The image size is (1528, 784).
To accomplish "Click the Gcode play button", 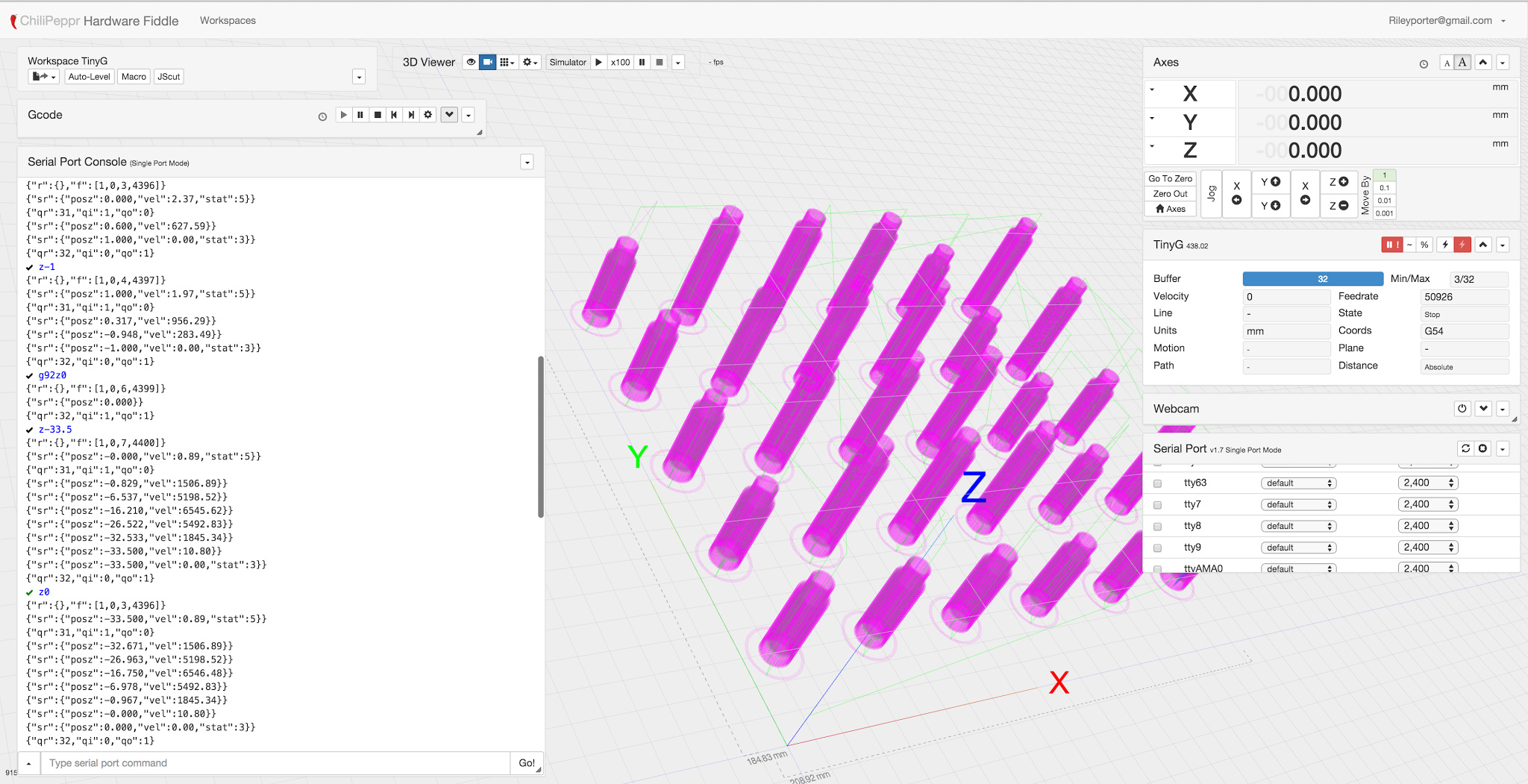I will 343,115.
